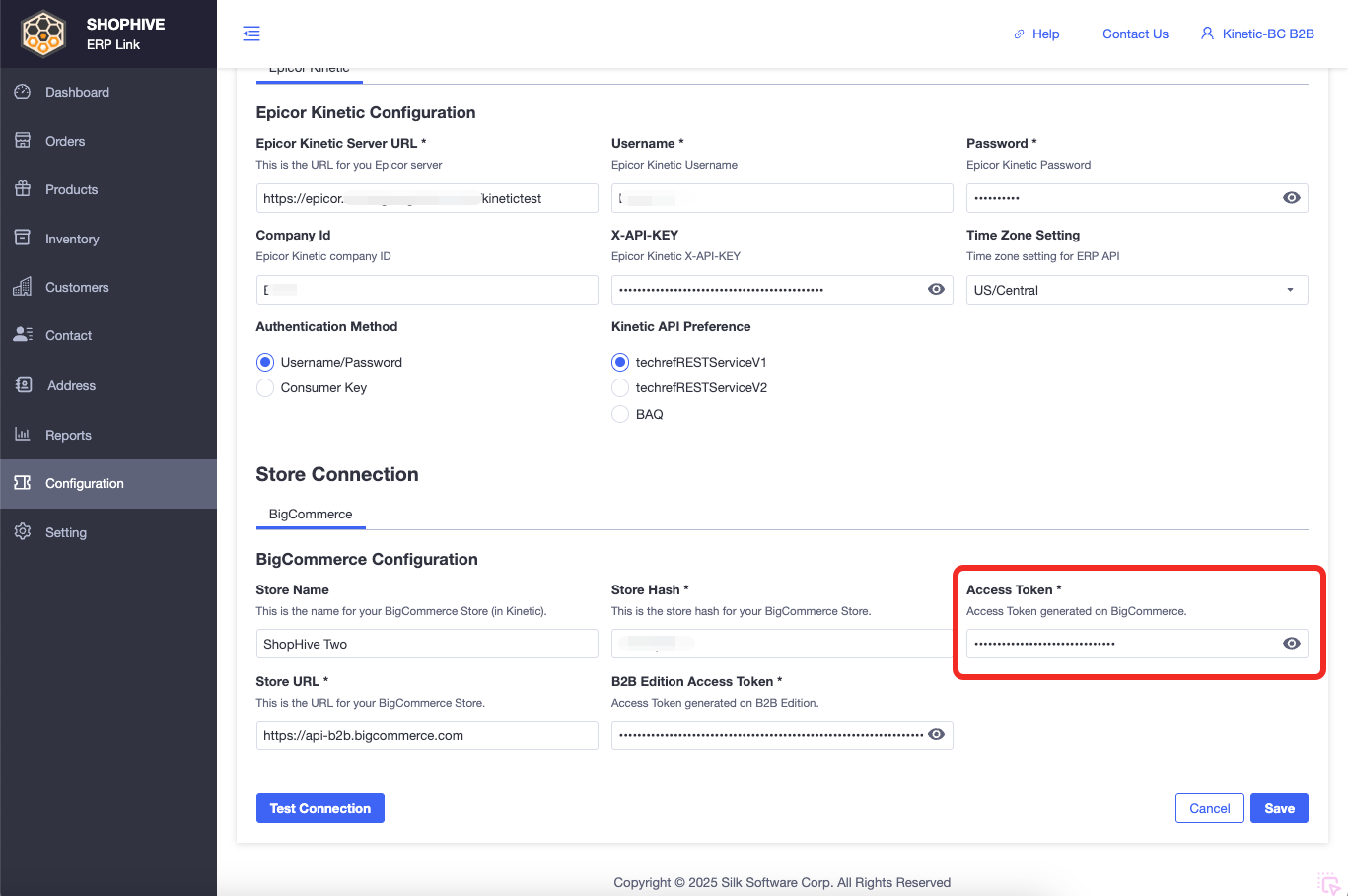Click the Customers building icon
This screenshot has width=1348, height=896.
(x=23, y=287)
